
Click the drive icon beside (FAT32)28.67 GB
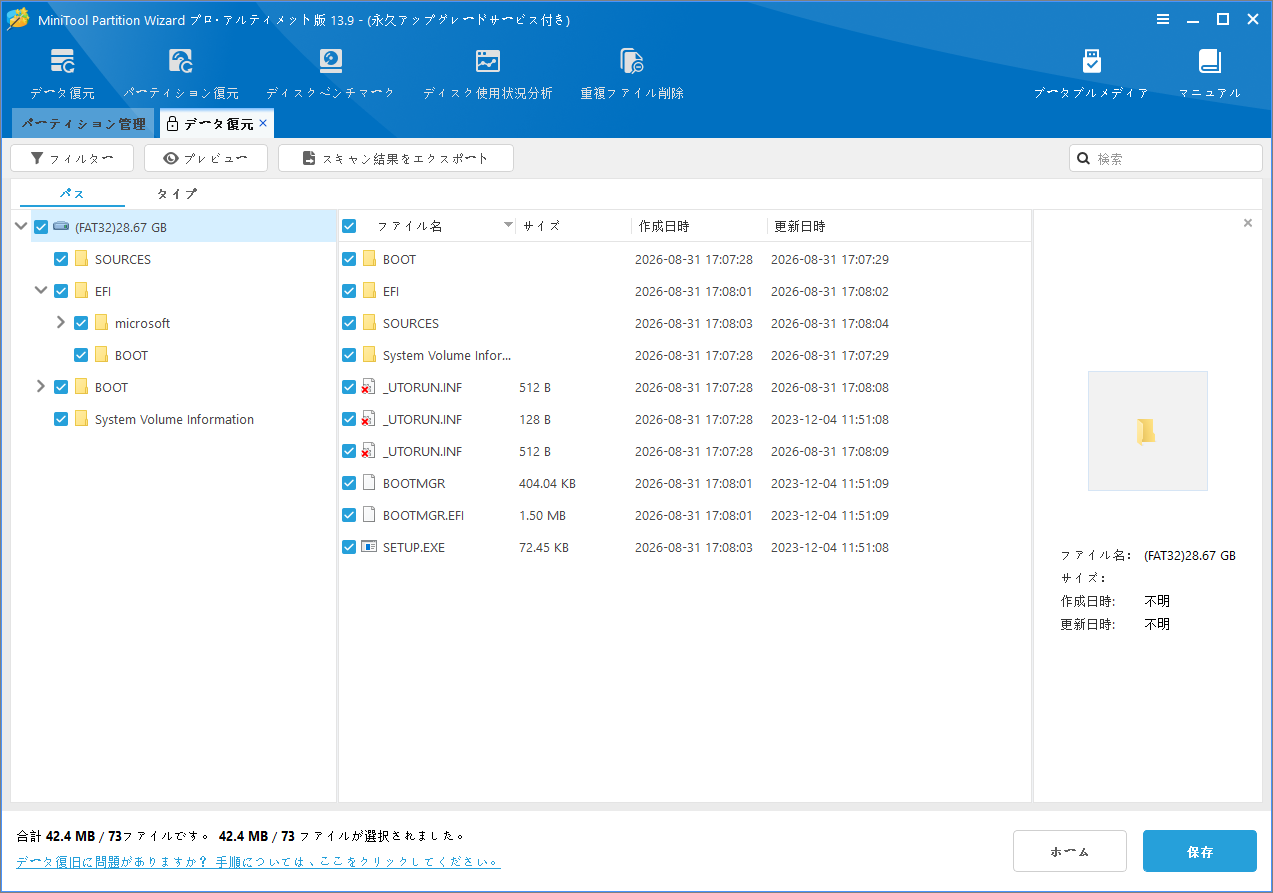61,227
